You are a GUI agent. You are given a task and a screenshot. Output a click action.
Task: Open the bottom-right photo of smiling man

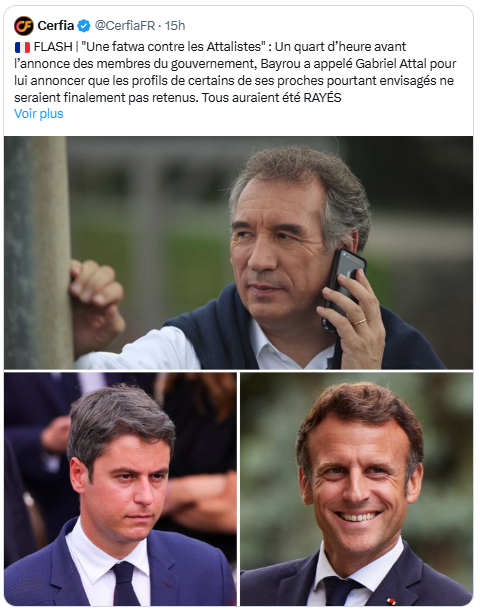click(x=356, y=489)
